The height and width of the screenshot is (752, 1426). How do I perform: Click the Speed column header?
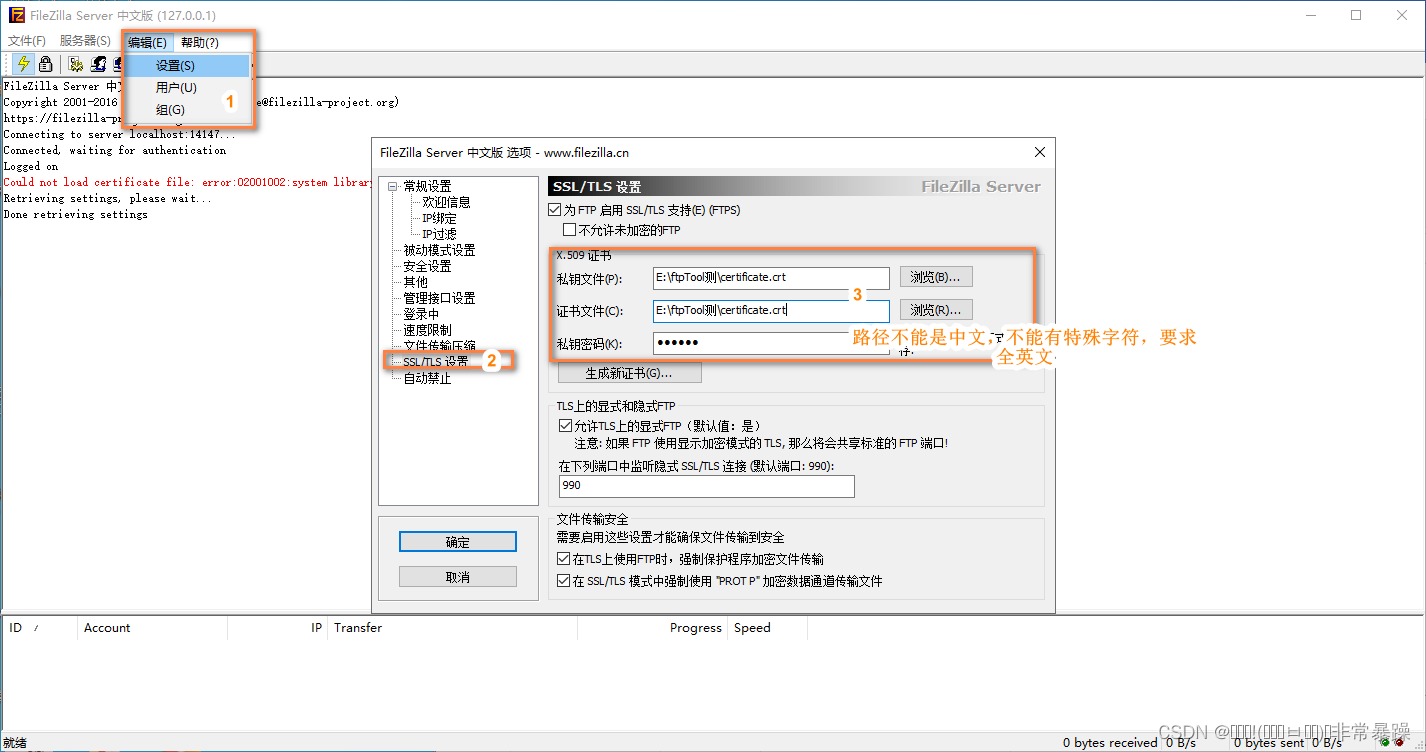[768, 628]
